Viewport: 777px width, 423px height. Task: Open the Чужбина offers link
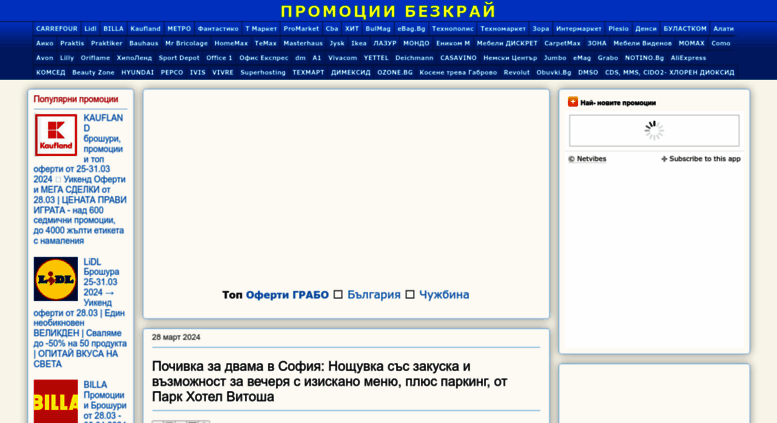(444, 295)
